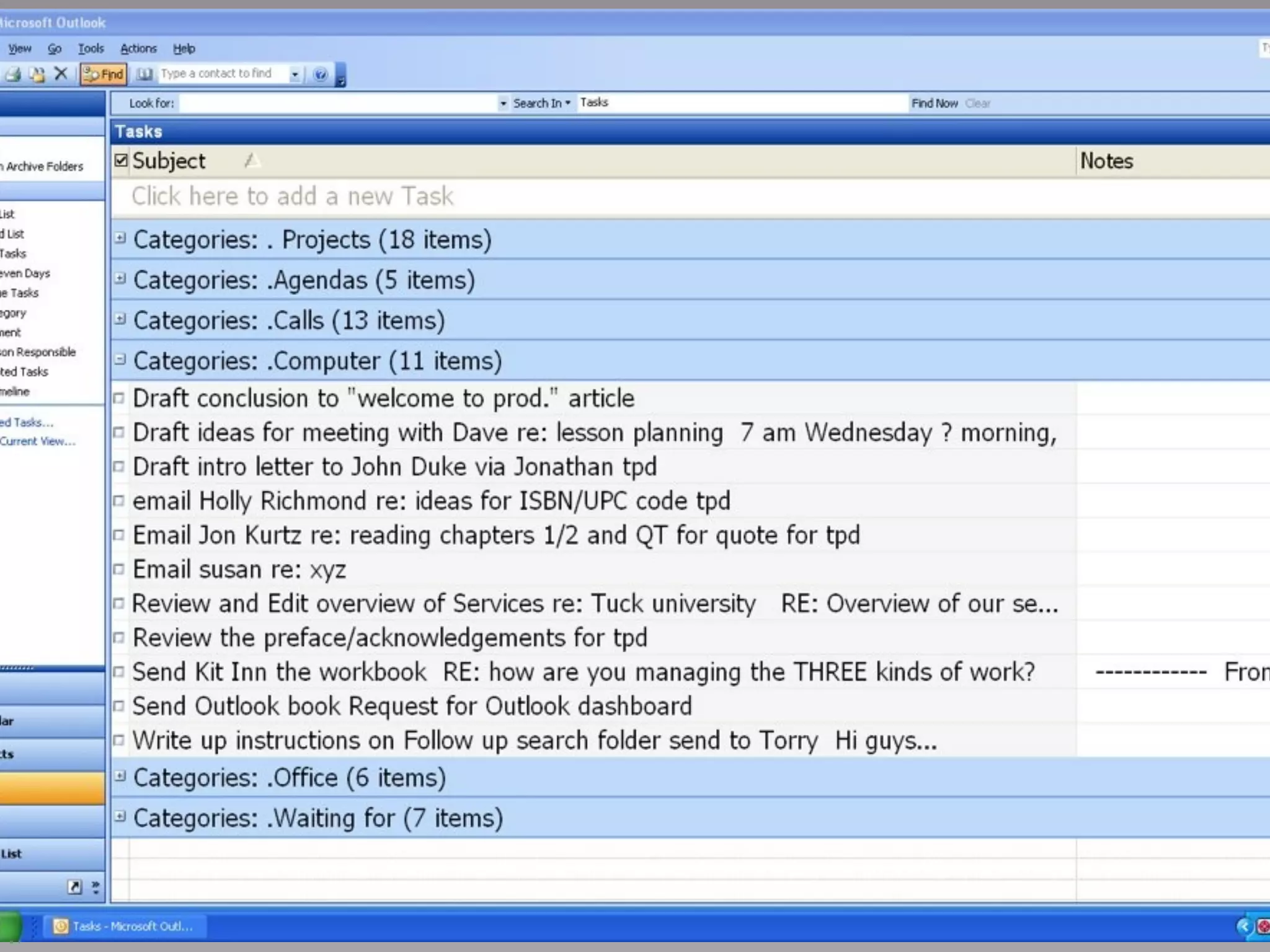Click the Current View link in sidebar
The image size is (1270, 952).
point(37,441)
